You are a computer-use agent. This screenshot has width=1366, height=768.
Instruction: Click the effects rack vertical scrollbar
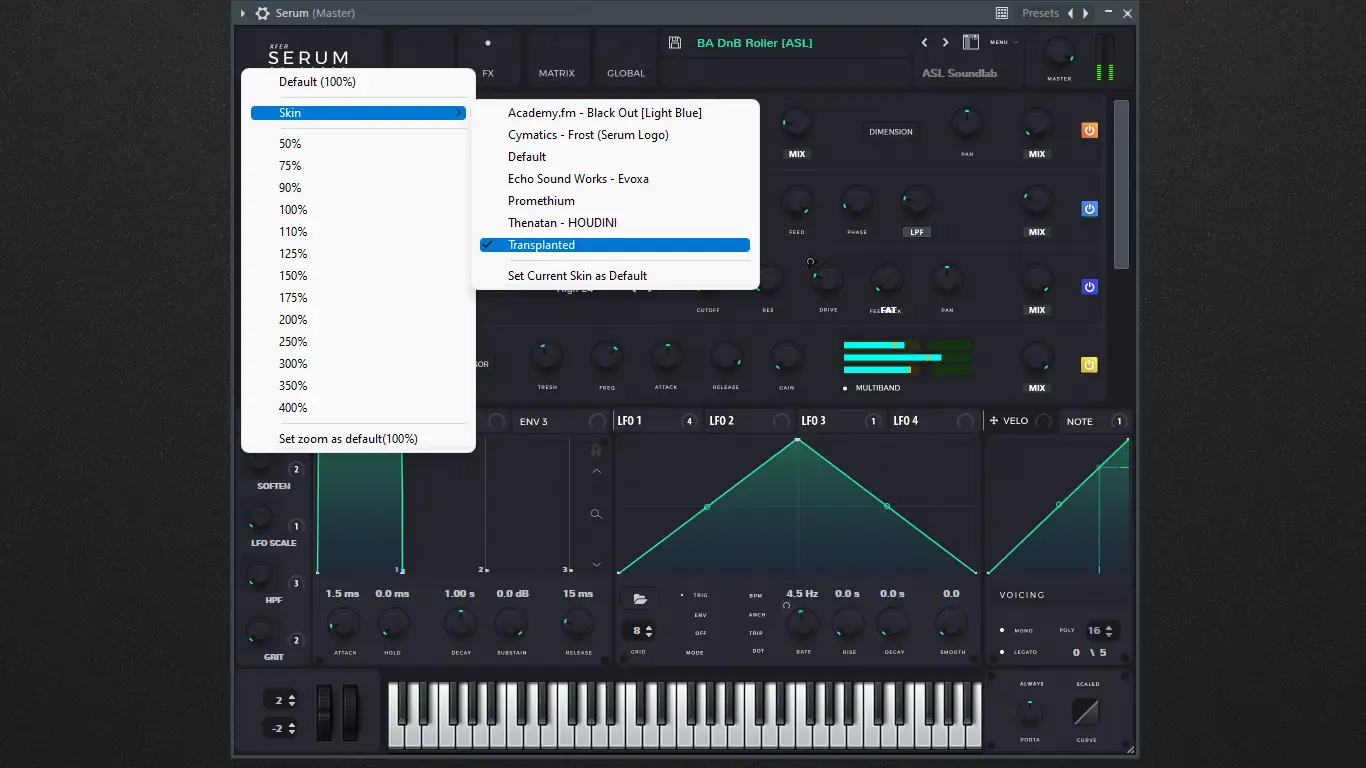point(1121,184)
